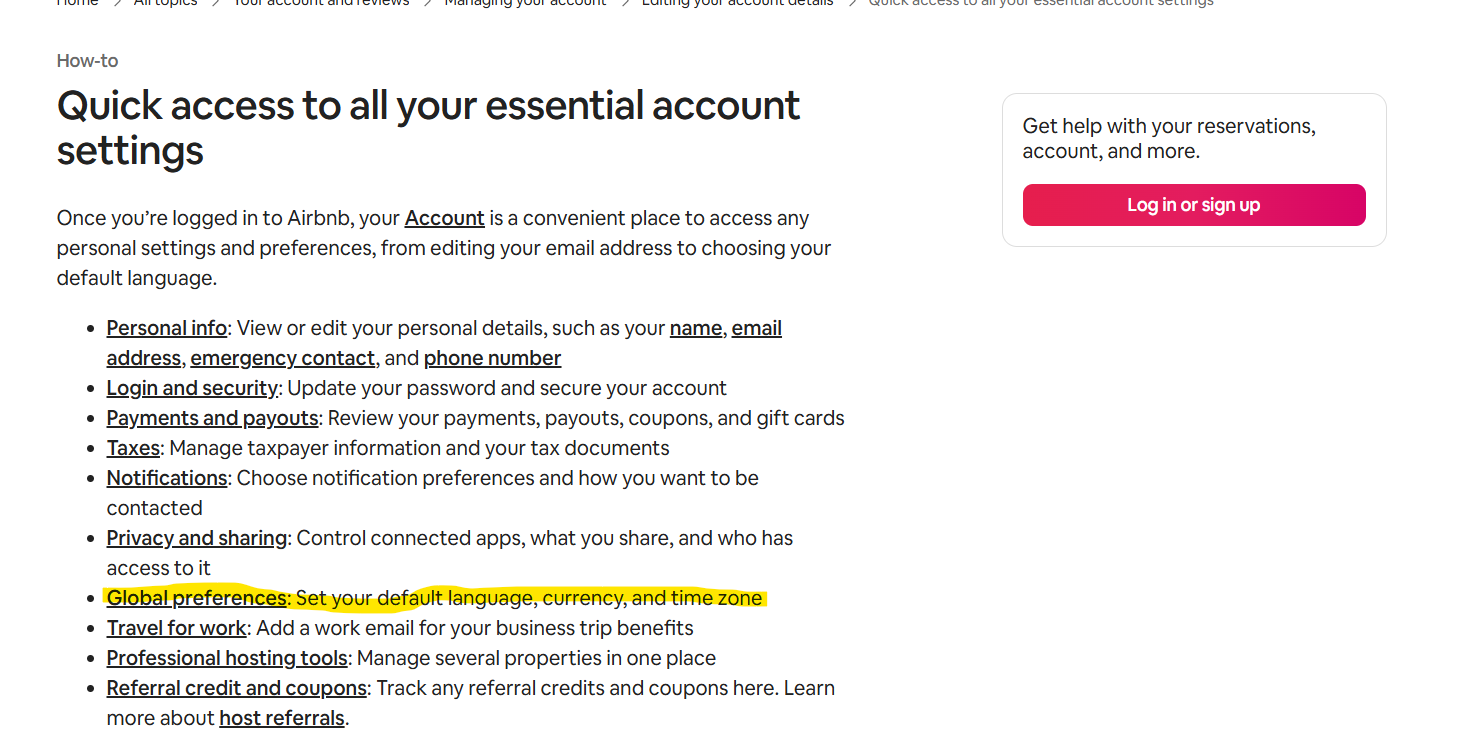Open Professional hosting tools link
Image resolution: width=1470 pixels, height=736 pixels.
227,658
